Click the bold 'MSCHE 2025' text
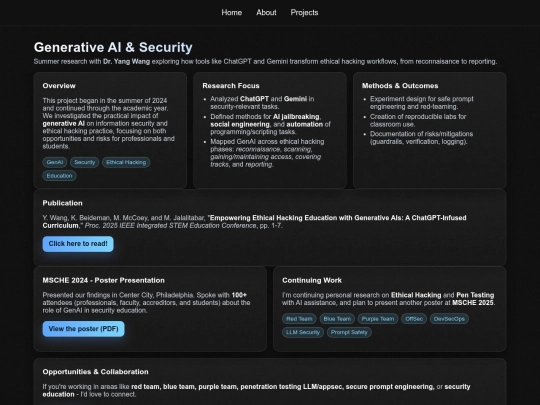 pyautogui.click(x=473, y=303)
